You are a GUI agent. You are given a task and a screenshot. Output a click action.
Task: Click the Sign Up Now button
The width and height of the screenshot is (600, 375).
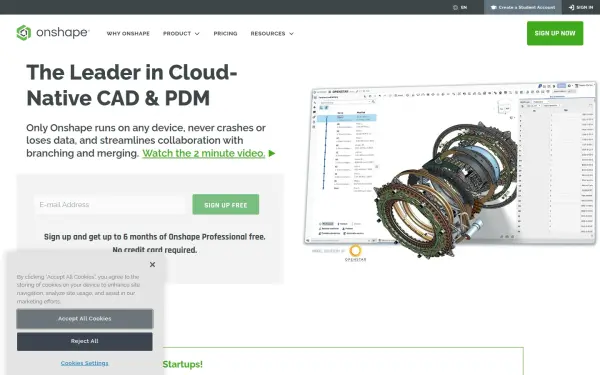555,33
